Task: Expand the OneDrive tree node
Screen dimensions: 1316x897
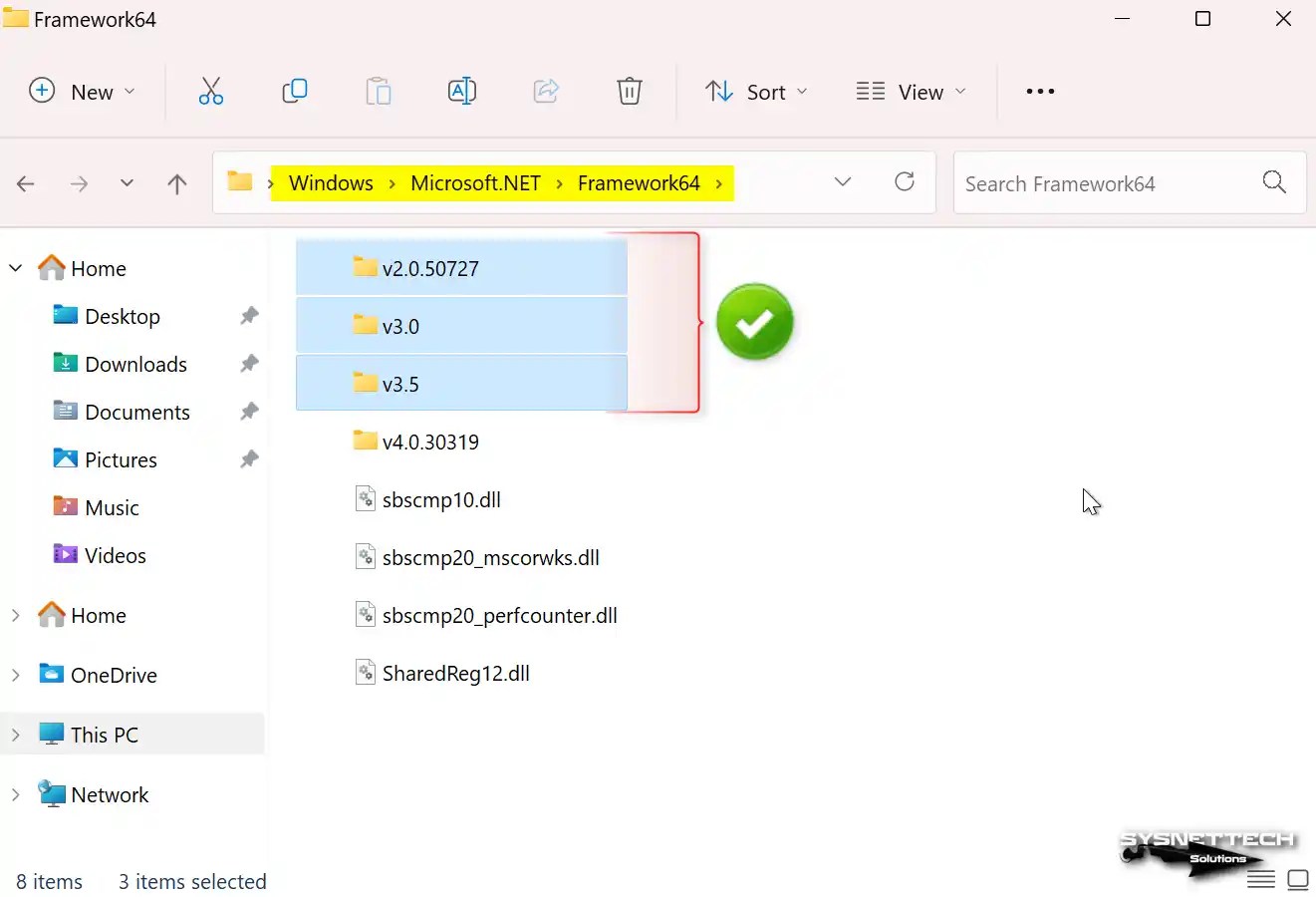Action: coord(16,675)
